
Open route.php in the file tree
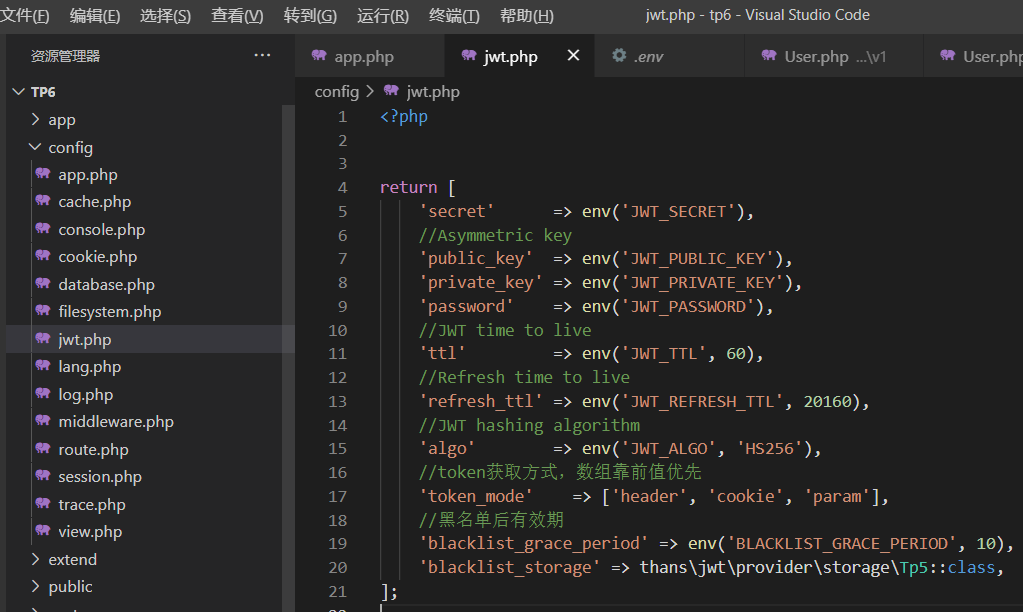(93, 450)
